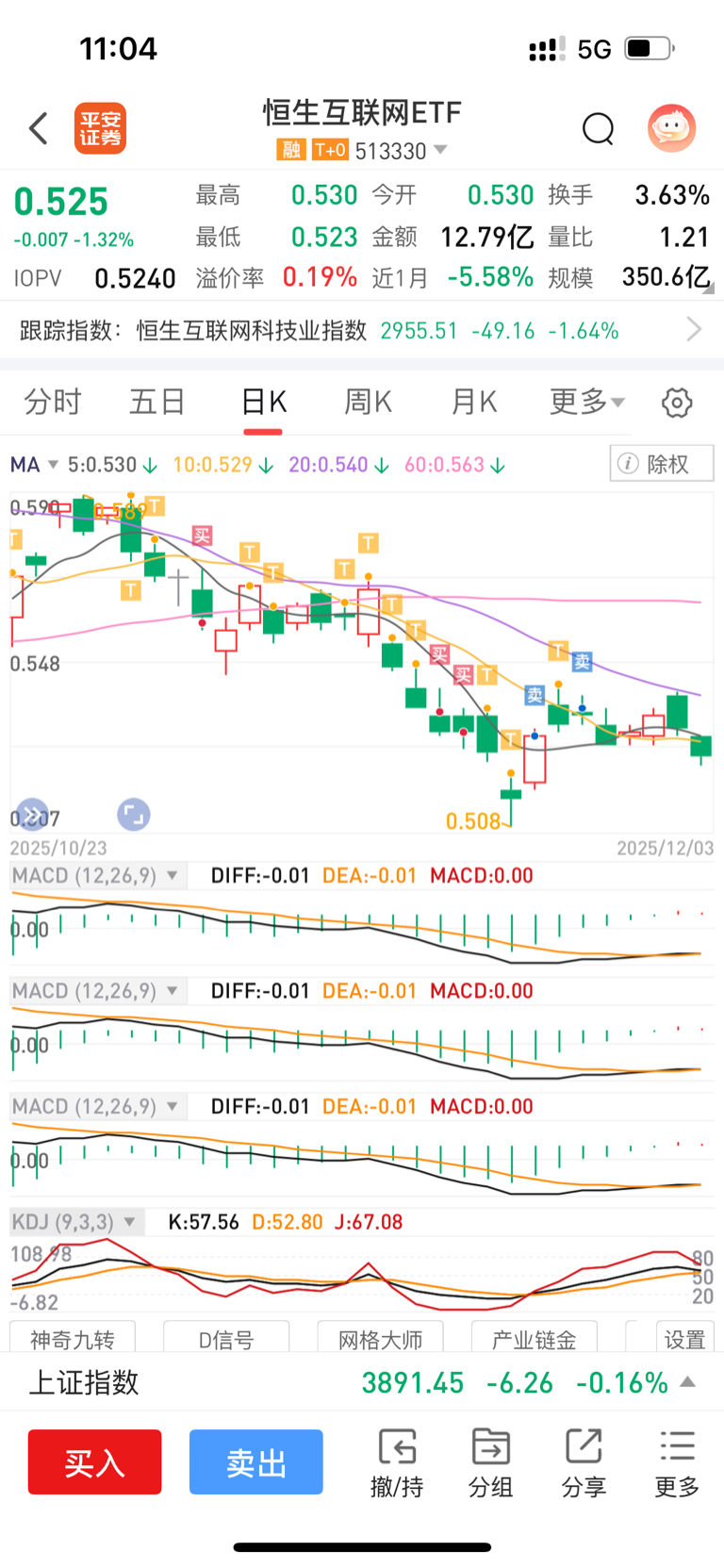The width and height of the screenshot is (724, 1568).
Task: Tap the 恒生互联网ETF title
Action: 362,113
